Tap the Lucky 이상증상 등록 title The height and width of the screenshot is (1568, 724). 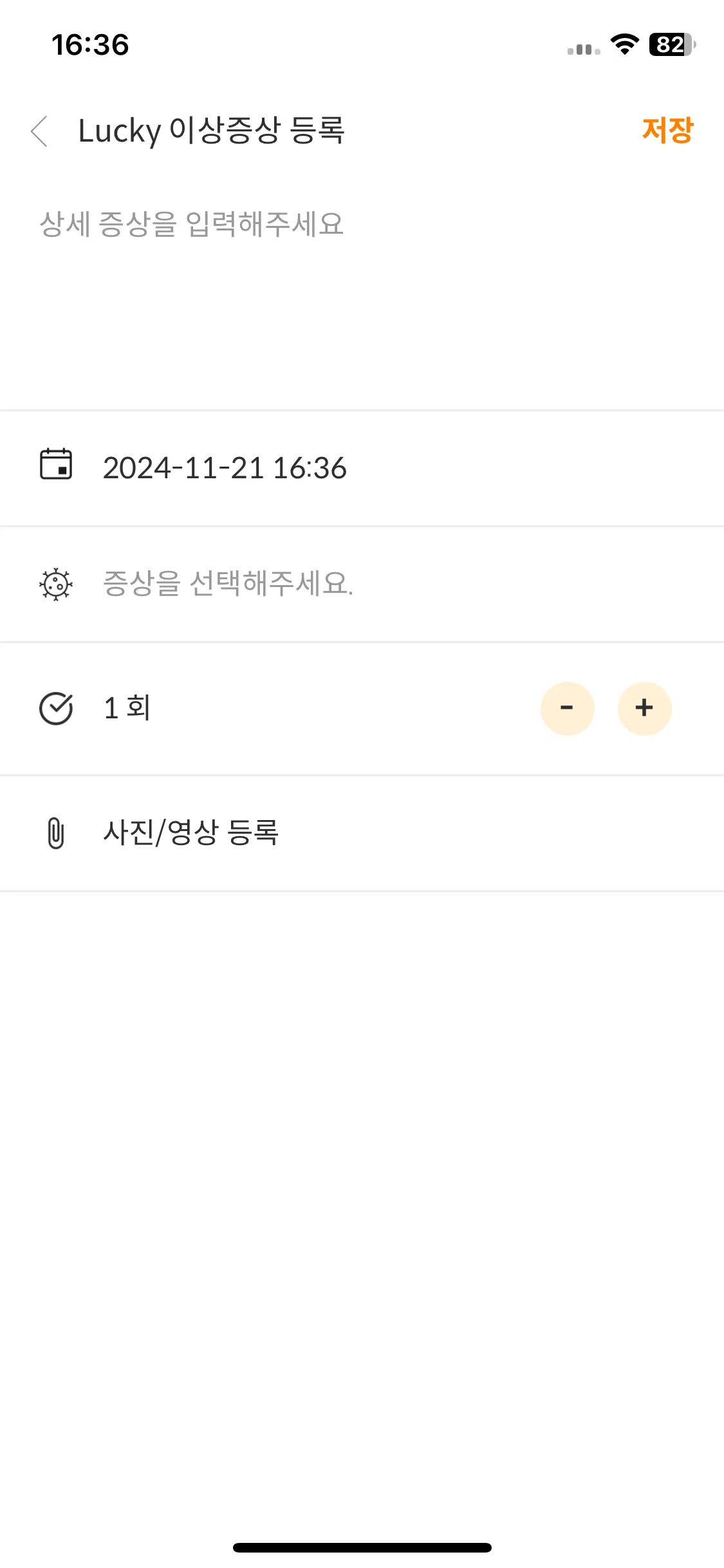[212, 131]
